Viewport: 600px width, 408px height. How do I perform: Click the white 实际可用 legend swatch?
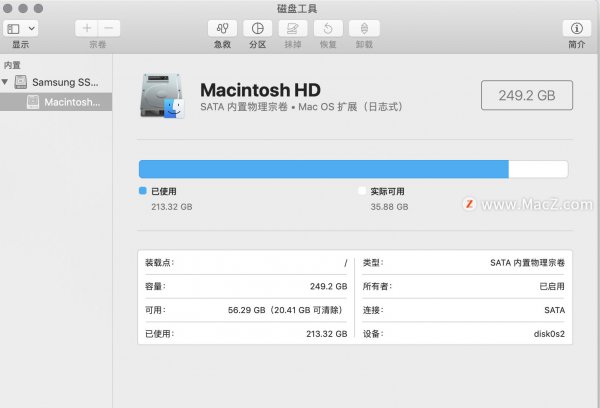point(362,189)
